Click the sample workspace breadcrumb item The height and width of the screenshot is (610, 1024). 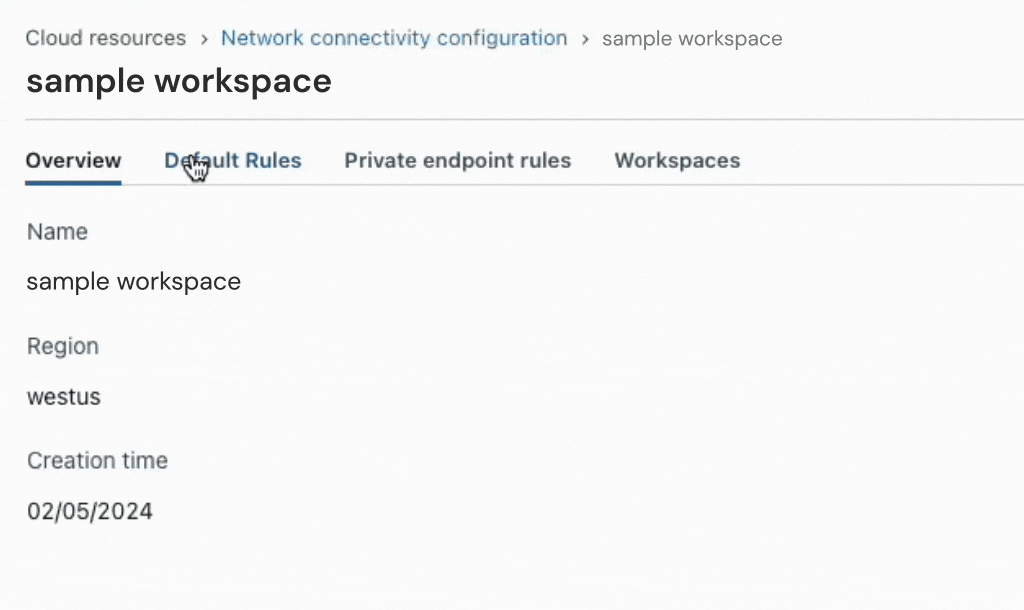(x=692, y=40)
